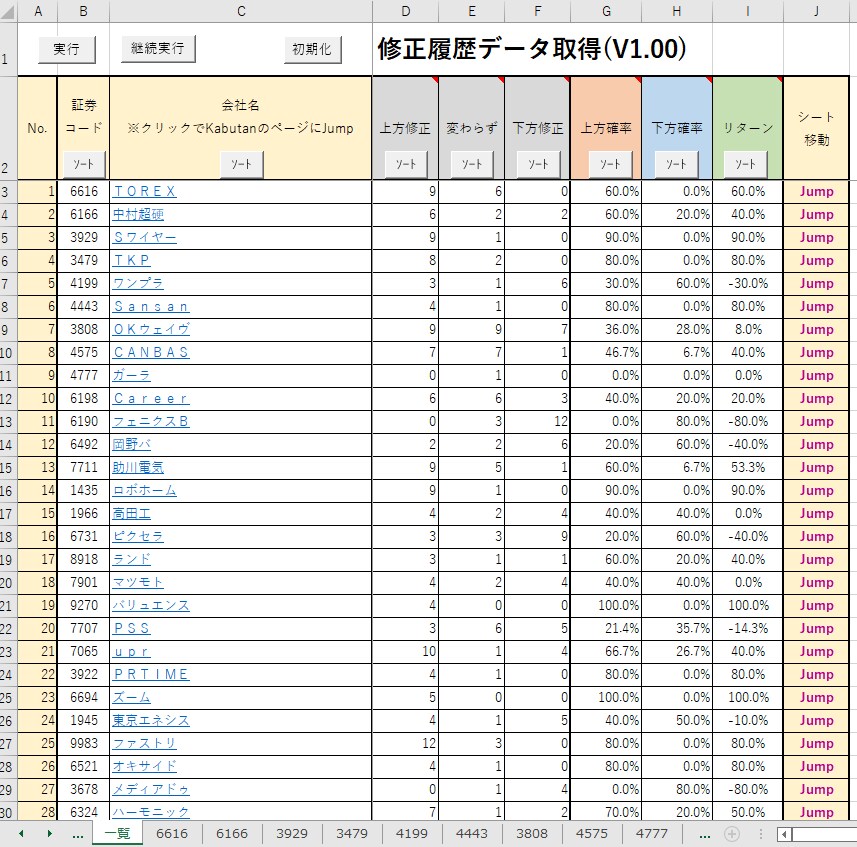Switch to the 4199 sheet tab
Viewport: 857px width, 847px height.
(412, 834)
